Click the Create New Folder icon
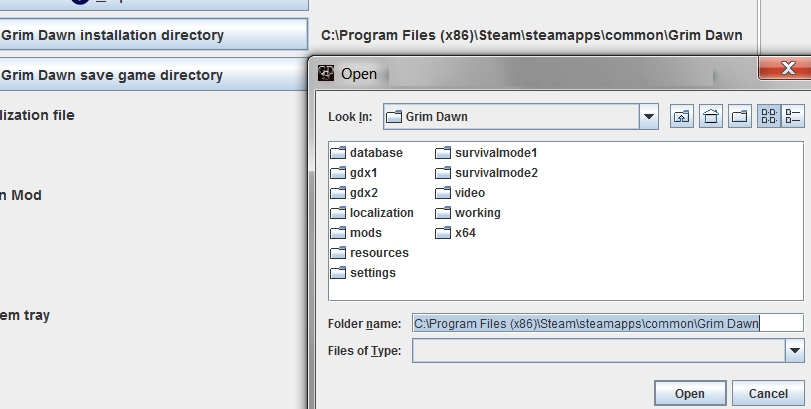Image resolution: width=811 pixels, height=409 pixels. point(740,116)
